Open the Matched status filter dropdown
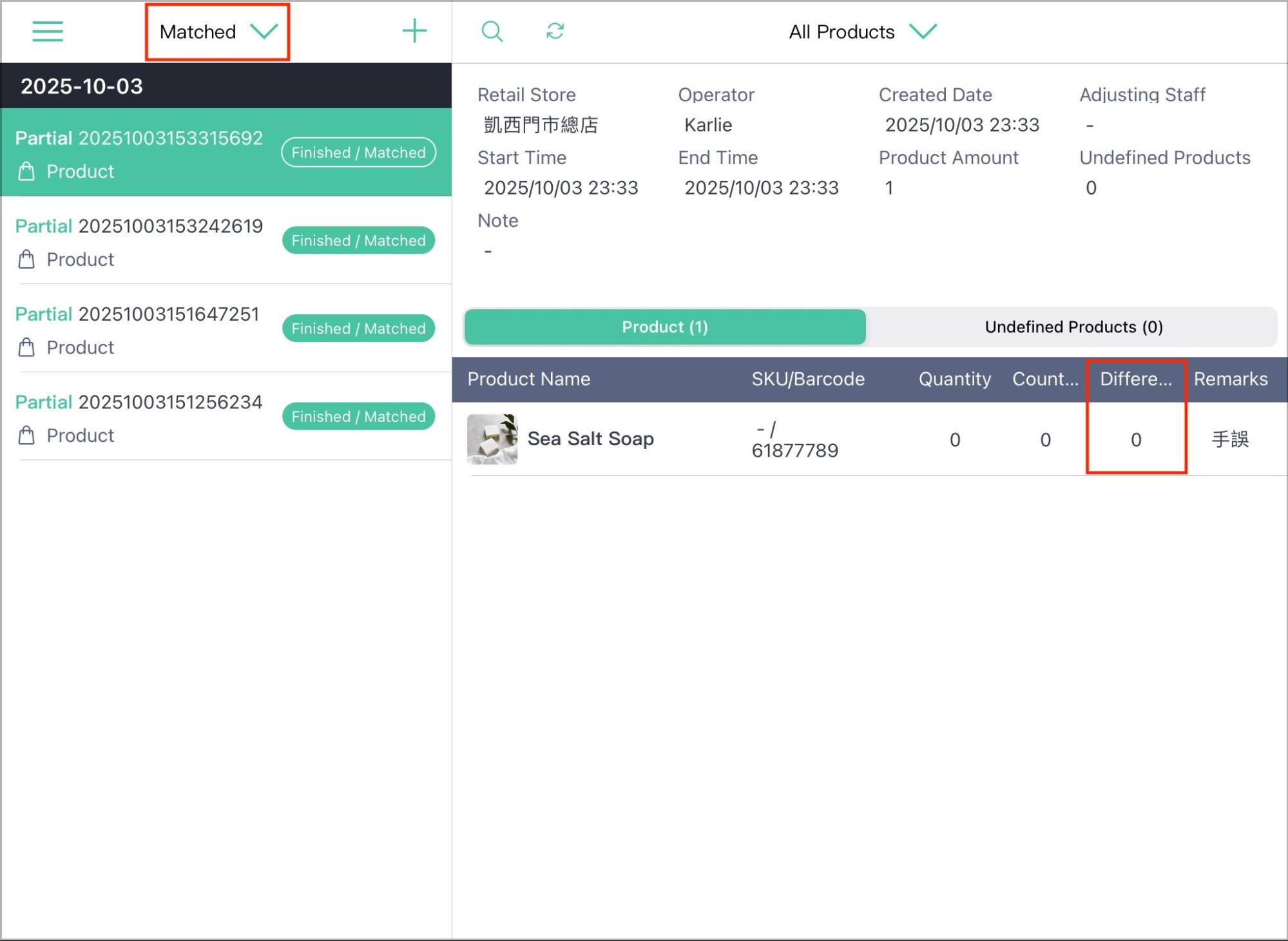The width and height of the screenshot is (1288, 941). pos(218,32)
